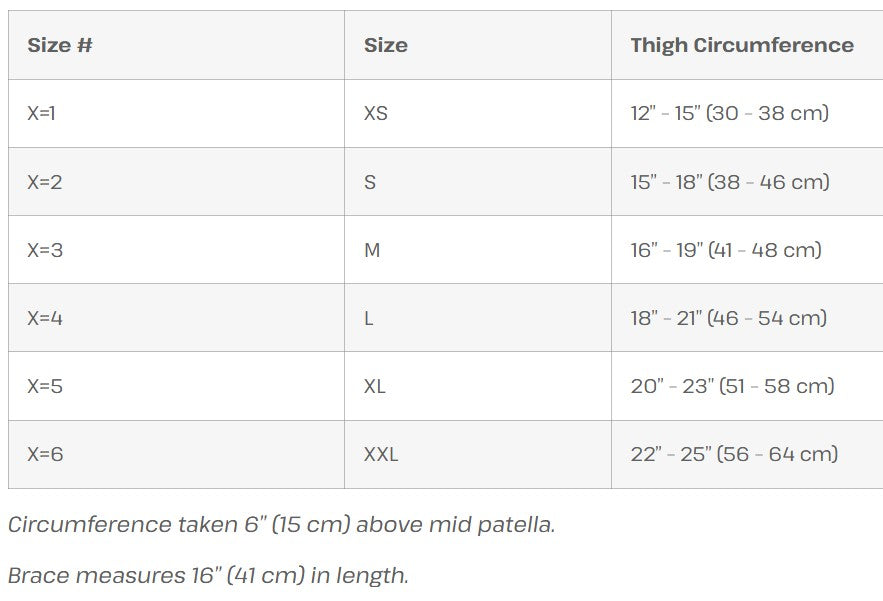Click the circumference mid patella note
Screen dimensions: 883x601
(281, 524)
